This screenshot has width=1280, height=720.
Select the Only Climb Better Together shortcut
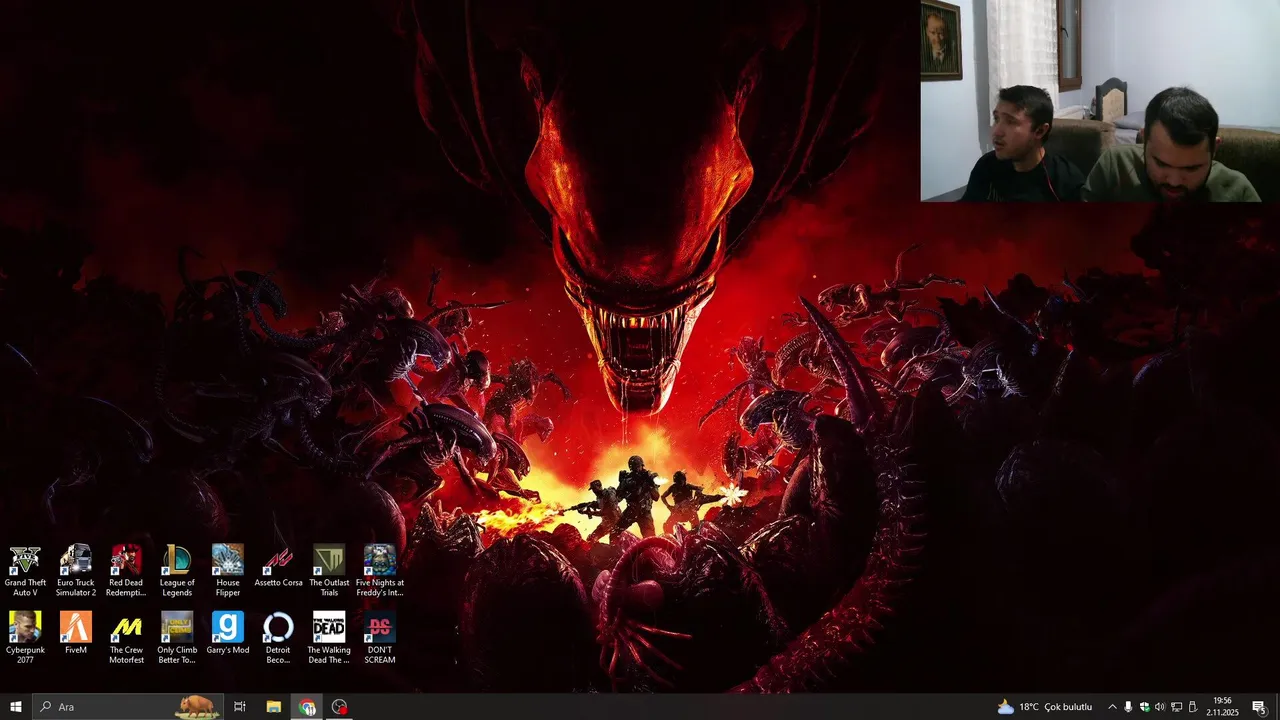(x=177, y=638)
